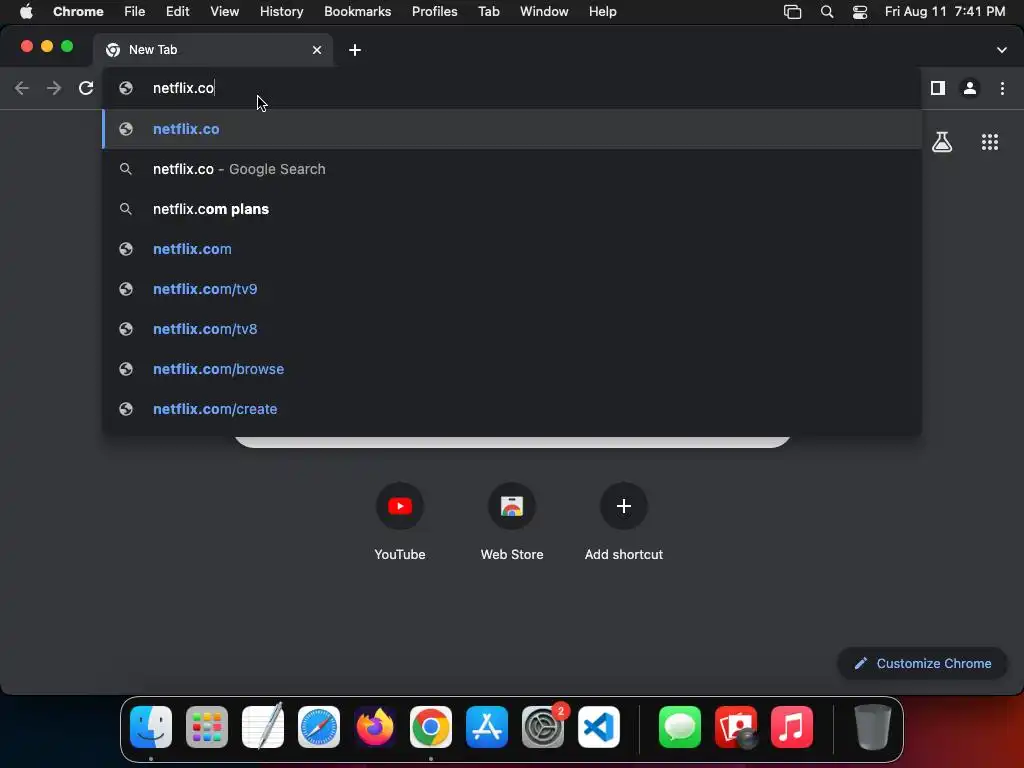Screen dimensions: 1024x768
Task: Open the Profiles menu
Action: [x=434, y=12]
